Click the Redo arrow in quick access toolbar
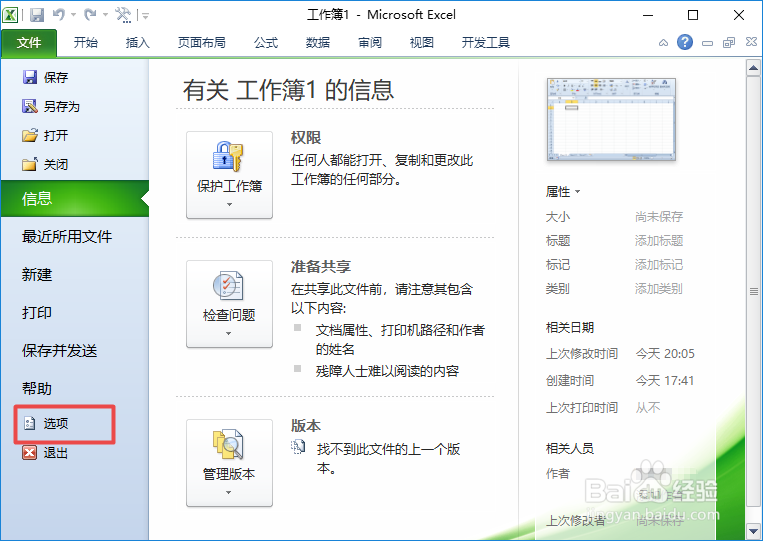 point(90,15)
